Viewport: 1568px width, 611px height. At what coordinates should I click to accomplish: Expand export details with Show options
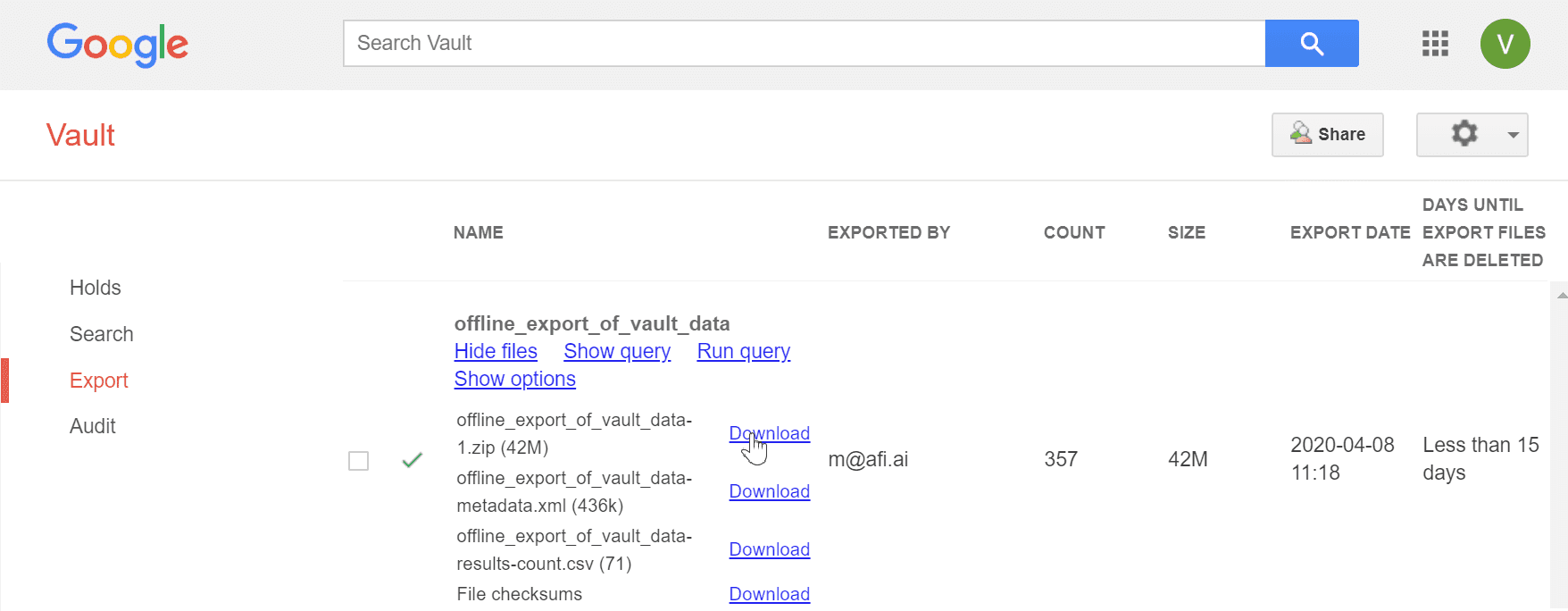pyautogui.click(x=514, y=379)
